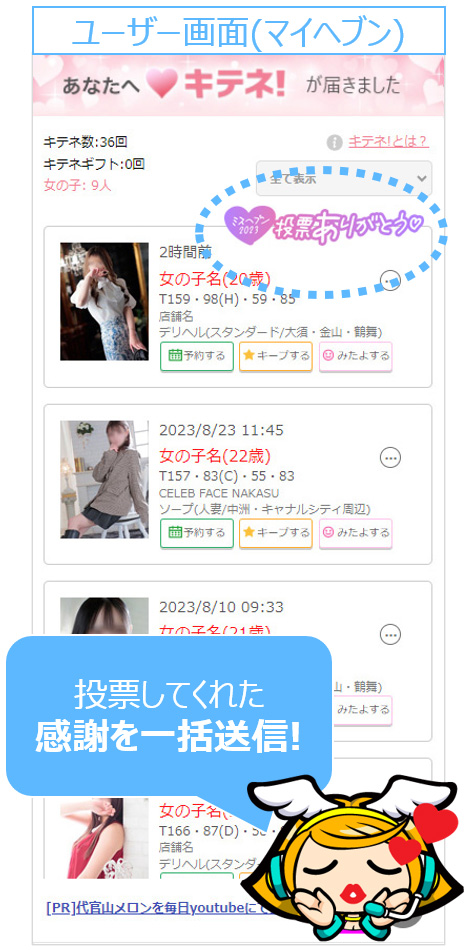Open the red-dress girl's thumbnail photo
Viewport: 468px width, 950px height.
[x=104, y=838]
